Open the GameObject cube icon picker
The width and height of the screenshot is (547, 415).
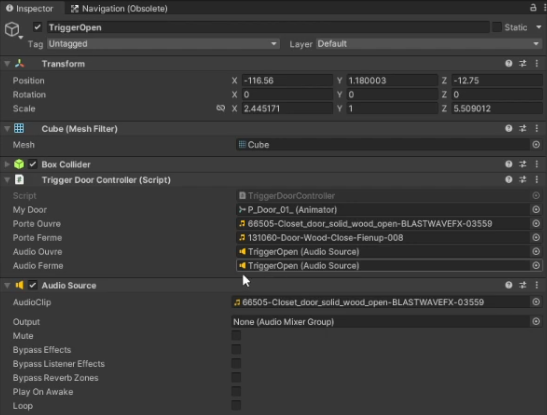(13, 30)
